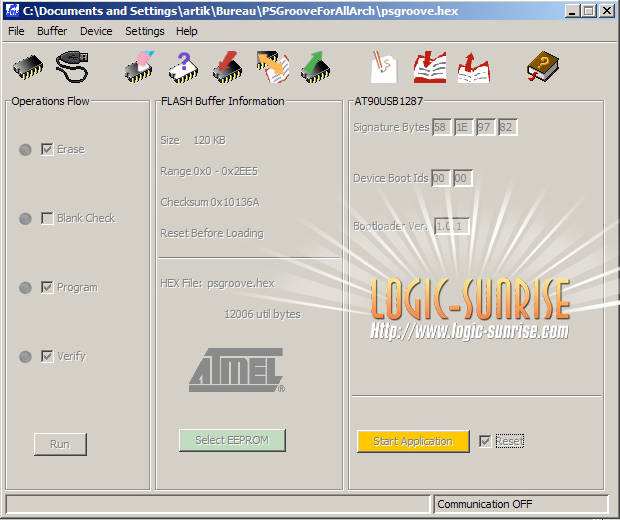Click the Select Device chip icon

28,67
